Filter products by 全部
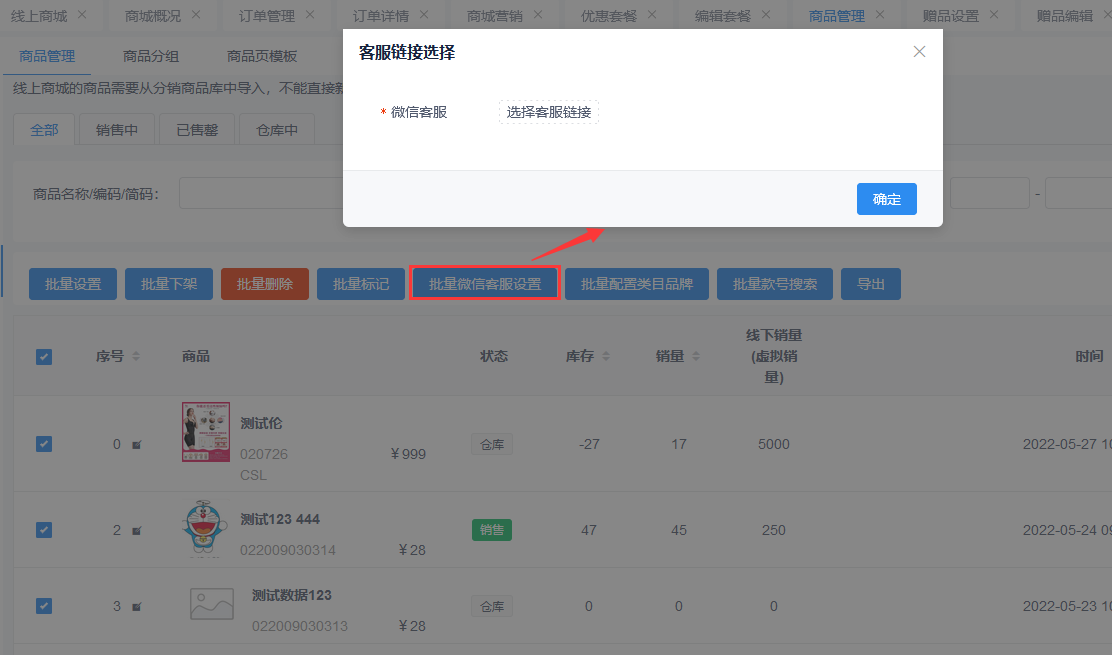This screenshot has height=655, width=1112. pyautogui.click(x=44, y=130)
